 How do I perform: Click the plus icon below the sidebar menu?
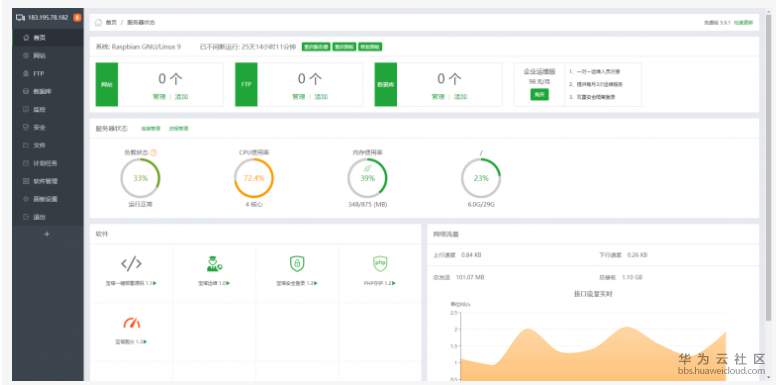pos(48,234)
